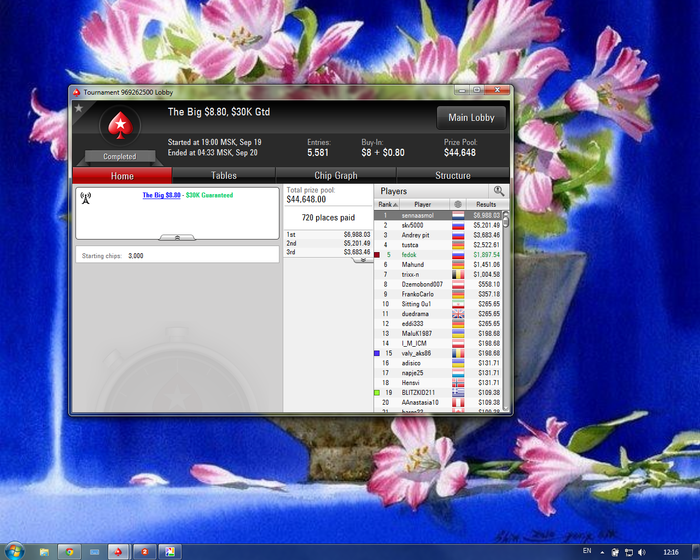Switch to the Home tab
Viewport: 700px width, 560px height.
122,176
